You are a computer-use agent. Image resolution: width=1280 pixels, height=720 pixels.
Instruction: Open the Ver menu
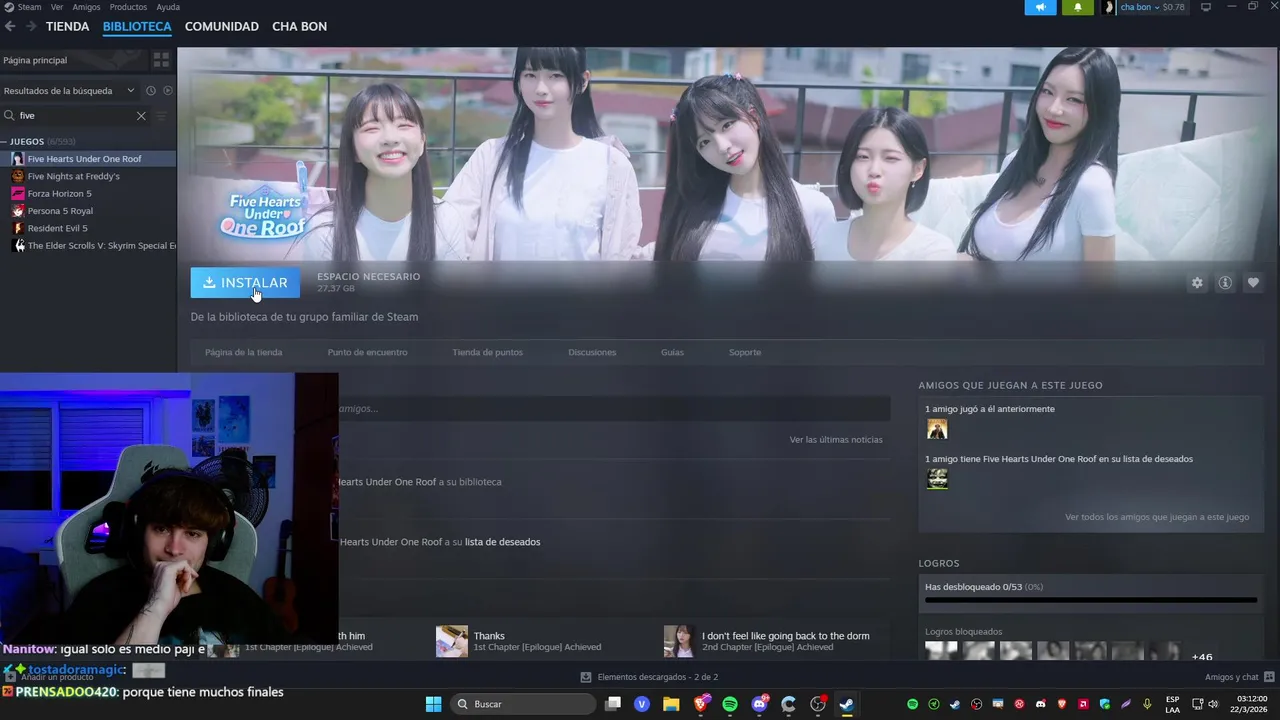(x=57, y=7)
